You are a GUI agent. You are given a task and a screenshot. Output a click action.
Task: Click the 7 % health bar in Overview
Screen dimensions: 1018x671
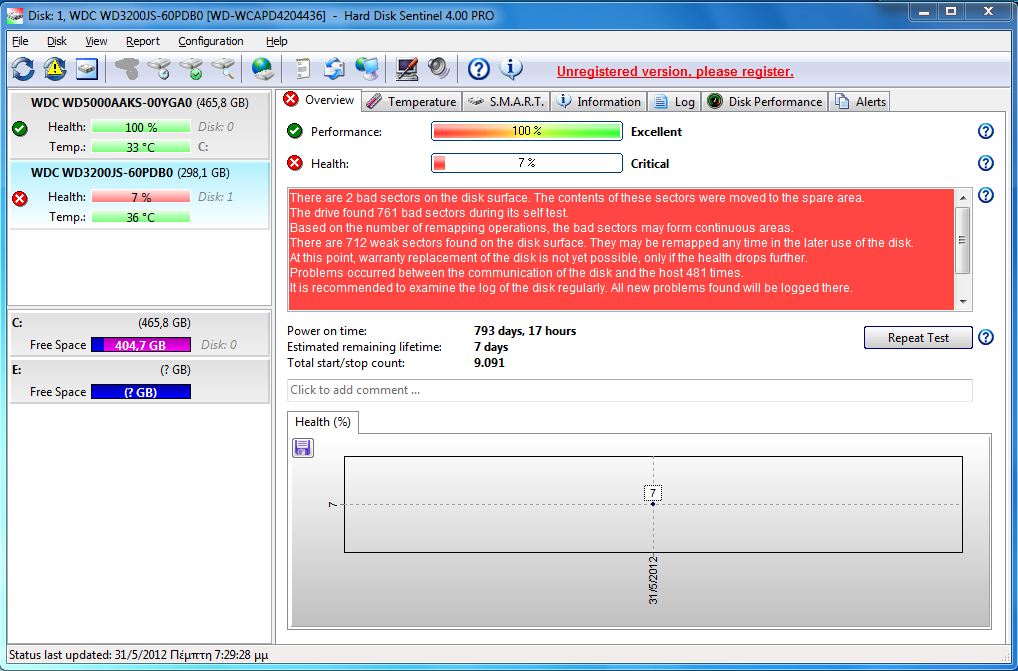point(527,163)
